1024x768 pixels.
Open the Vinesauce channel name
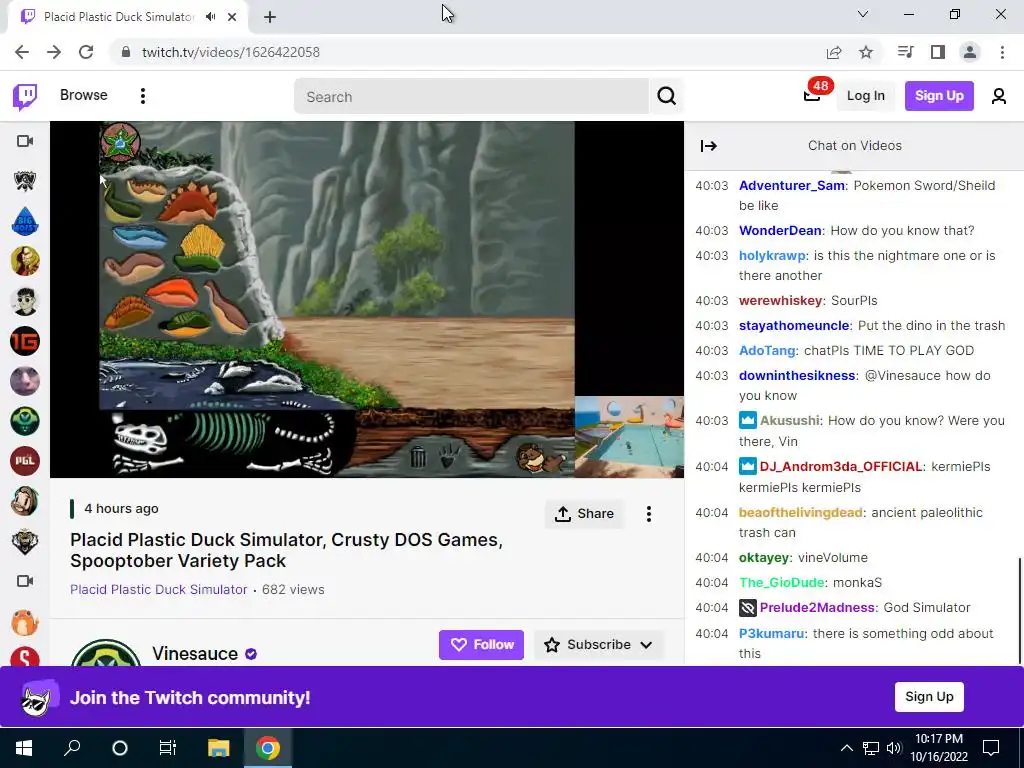[195, 654]
